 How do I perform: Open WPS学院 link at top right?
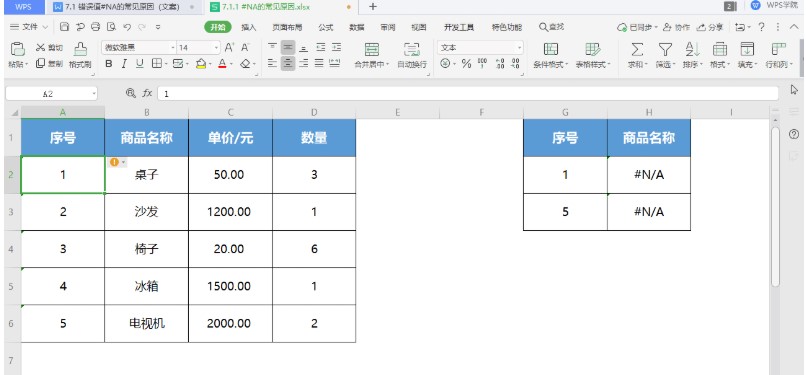(x=782, y=6)
